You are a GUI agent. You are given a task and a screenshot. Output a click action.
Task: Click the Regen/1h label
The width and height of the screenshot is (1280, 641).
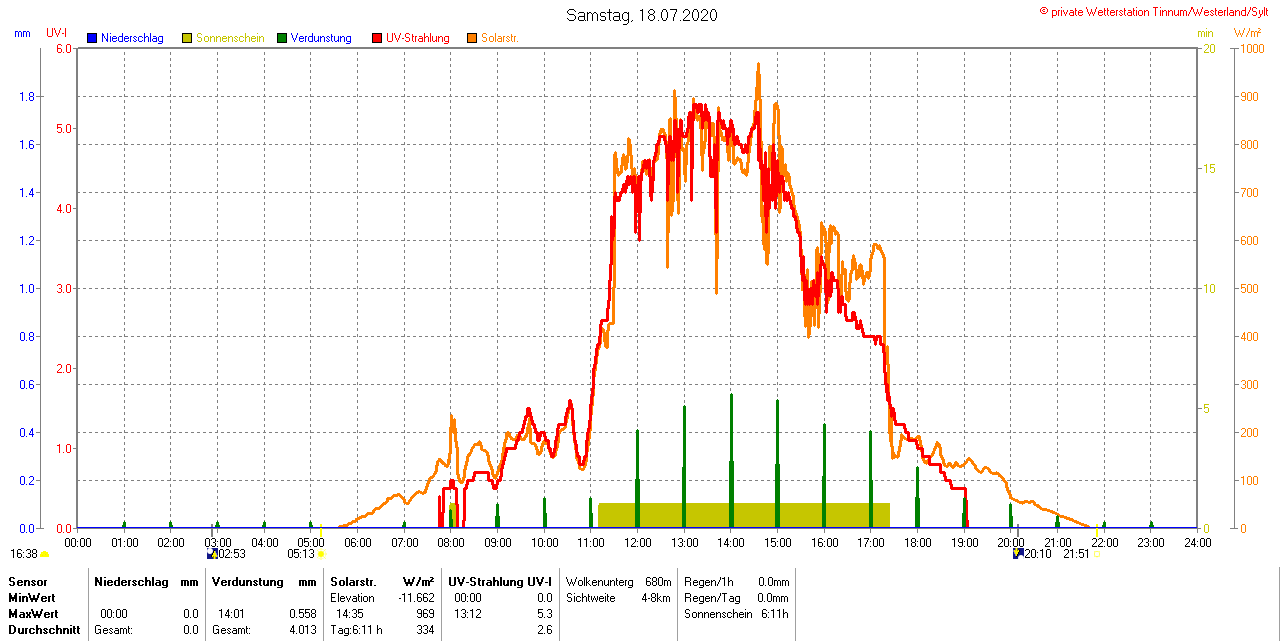(x=710, y=582)
